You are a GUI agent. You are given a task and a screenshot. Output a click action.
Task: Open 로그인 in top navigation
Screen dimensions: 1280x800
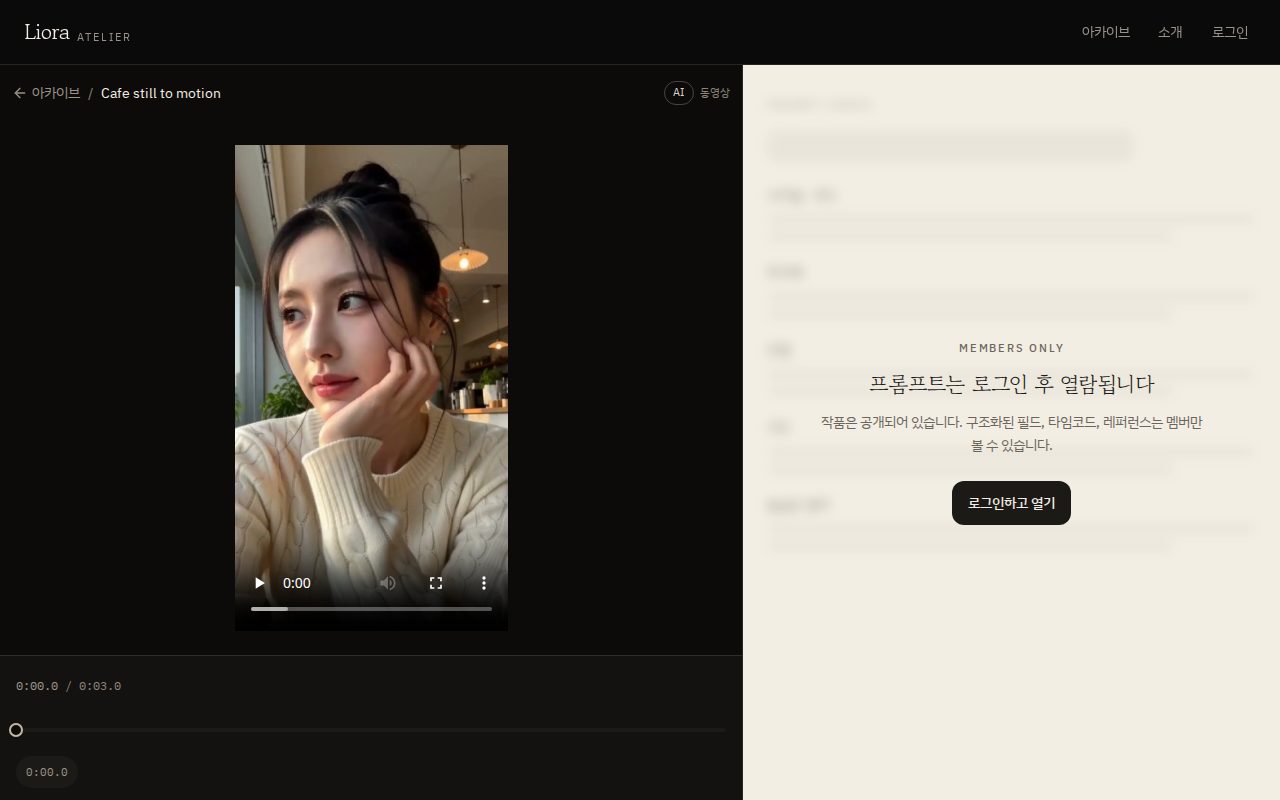(1230, 32)
